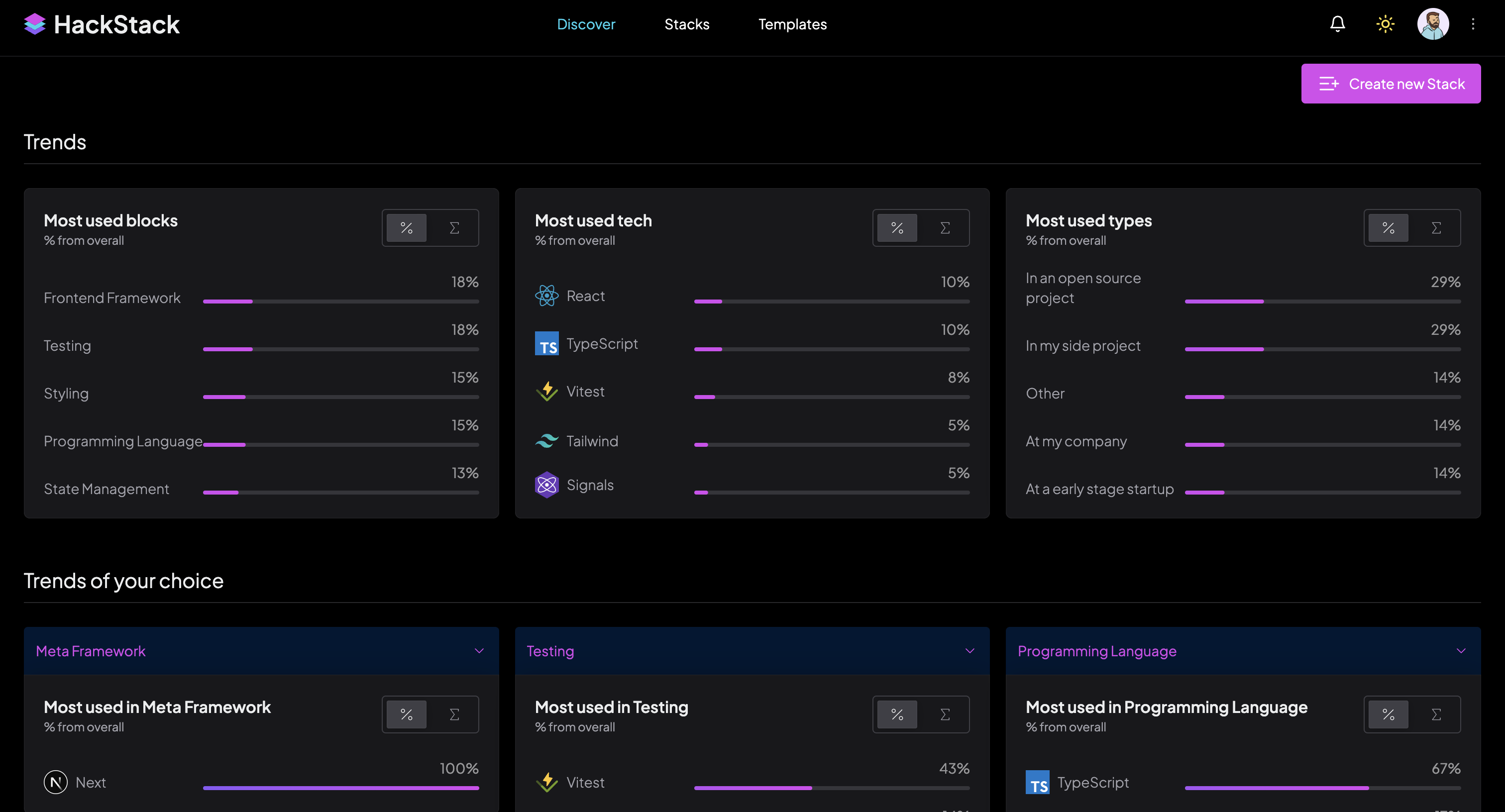Open the Discover page link

(x=586, y=24)
